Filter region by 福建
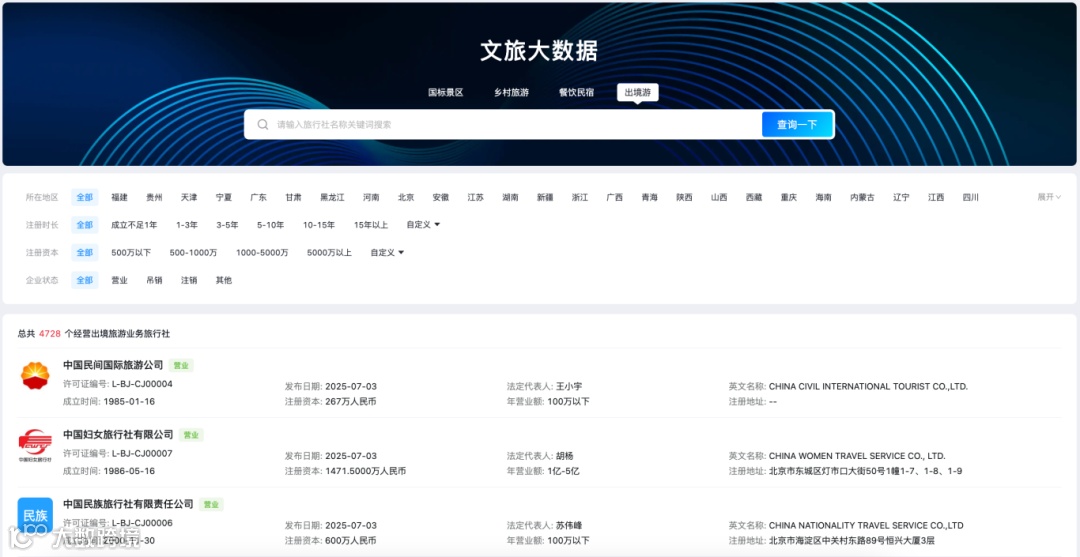The height and width of the screenshot is (557, 1080). [120, 197]
